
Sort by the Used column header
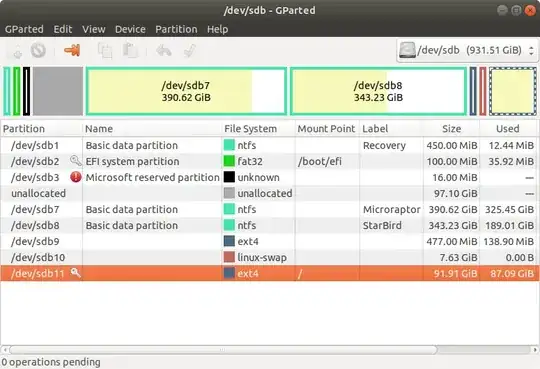coord(509,129)
